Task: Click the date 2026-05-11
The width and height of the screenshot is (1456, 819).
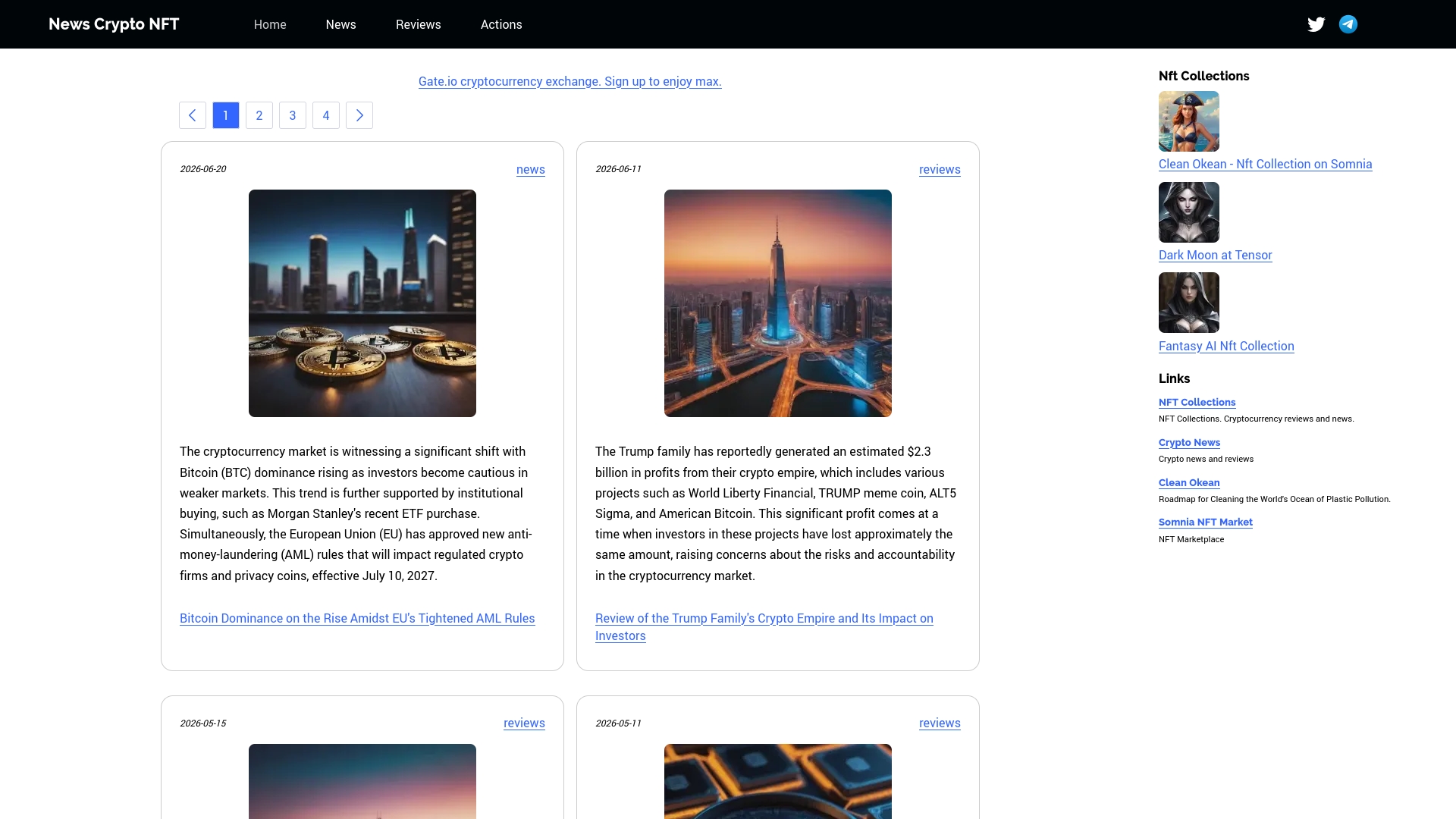Action: point(618,723)
